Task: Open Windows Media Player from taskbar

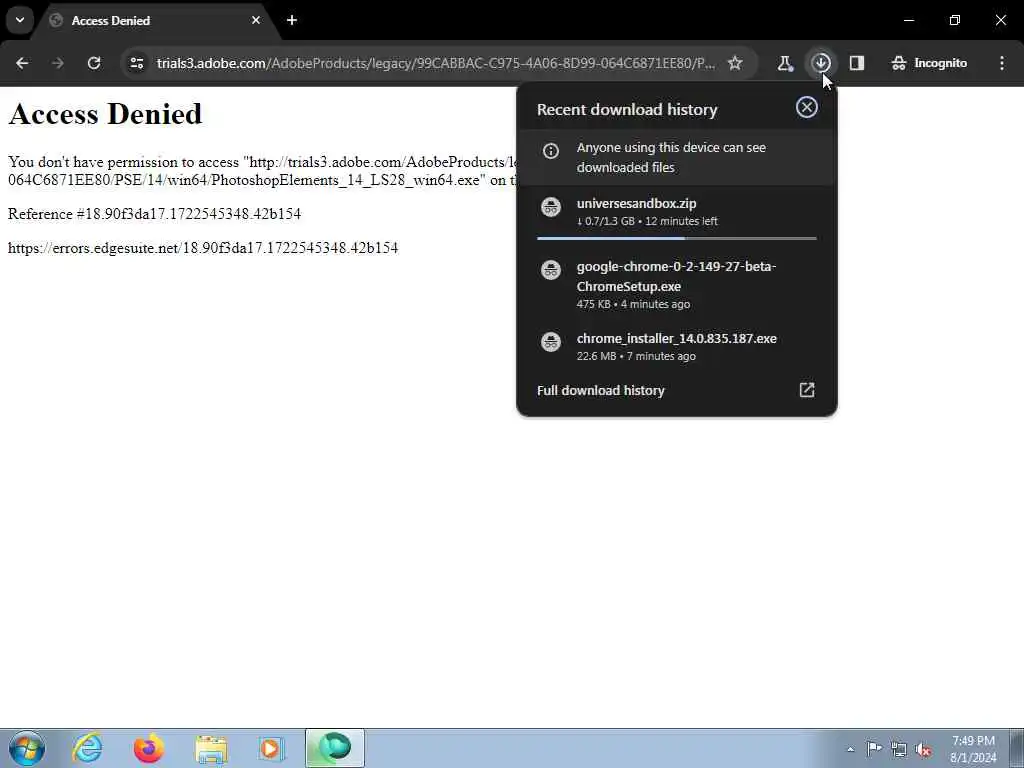Action: point(270,748)
